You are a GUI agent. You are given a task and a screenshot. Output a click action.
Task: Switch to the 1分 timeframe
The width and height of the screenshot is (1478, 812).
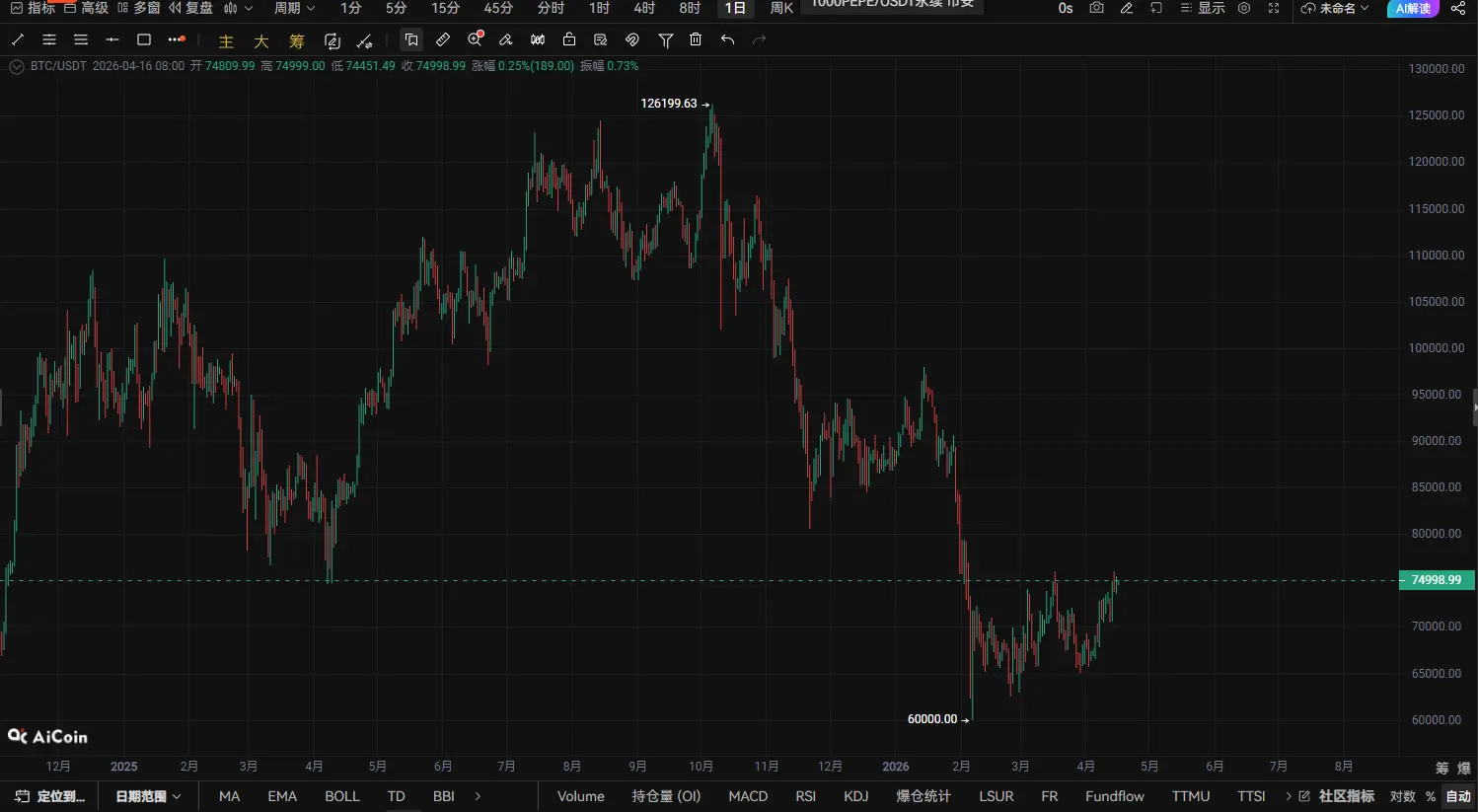point(351,8)
